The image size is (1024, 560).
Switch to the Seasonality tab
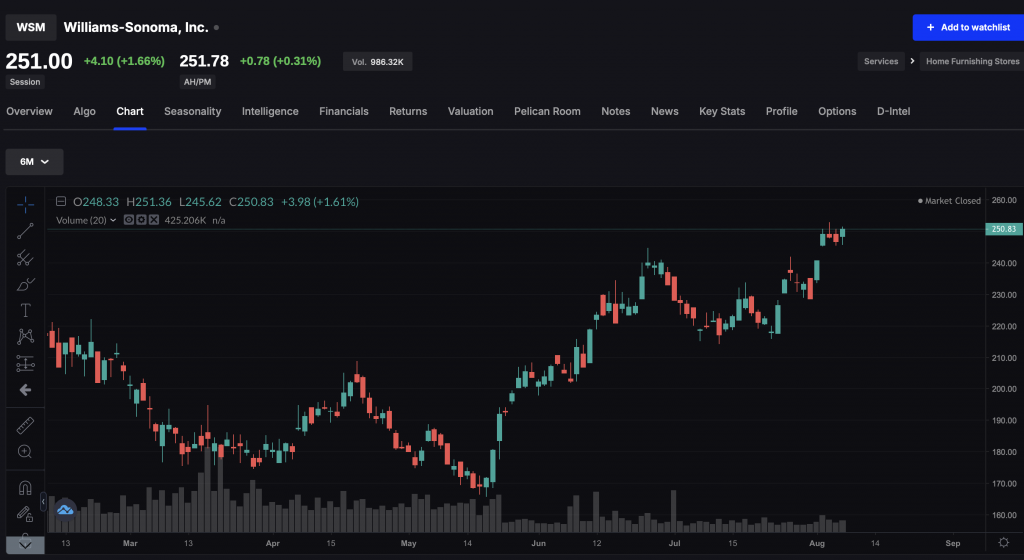(193, 112)
